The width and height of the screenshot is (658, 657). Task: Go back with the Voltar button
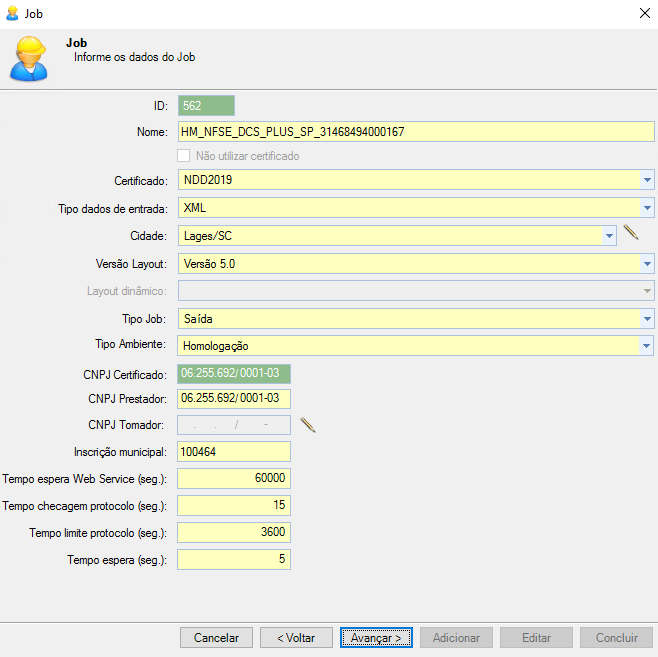(x=296, y=637)
